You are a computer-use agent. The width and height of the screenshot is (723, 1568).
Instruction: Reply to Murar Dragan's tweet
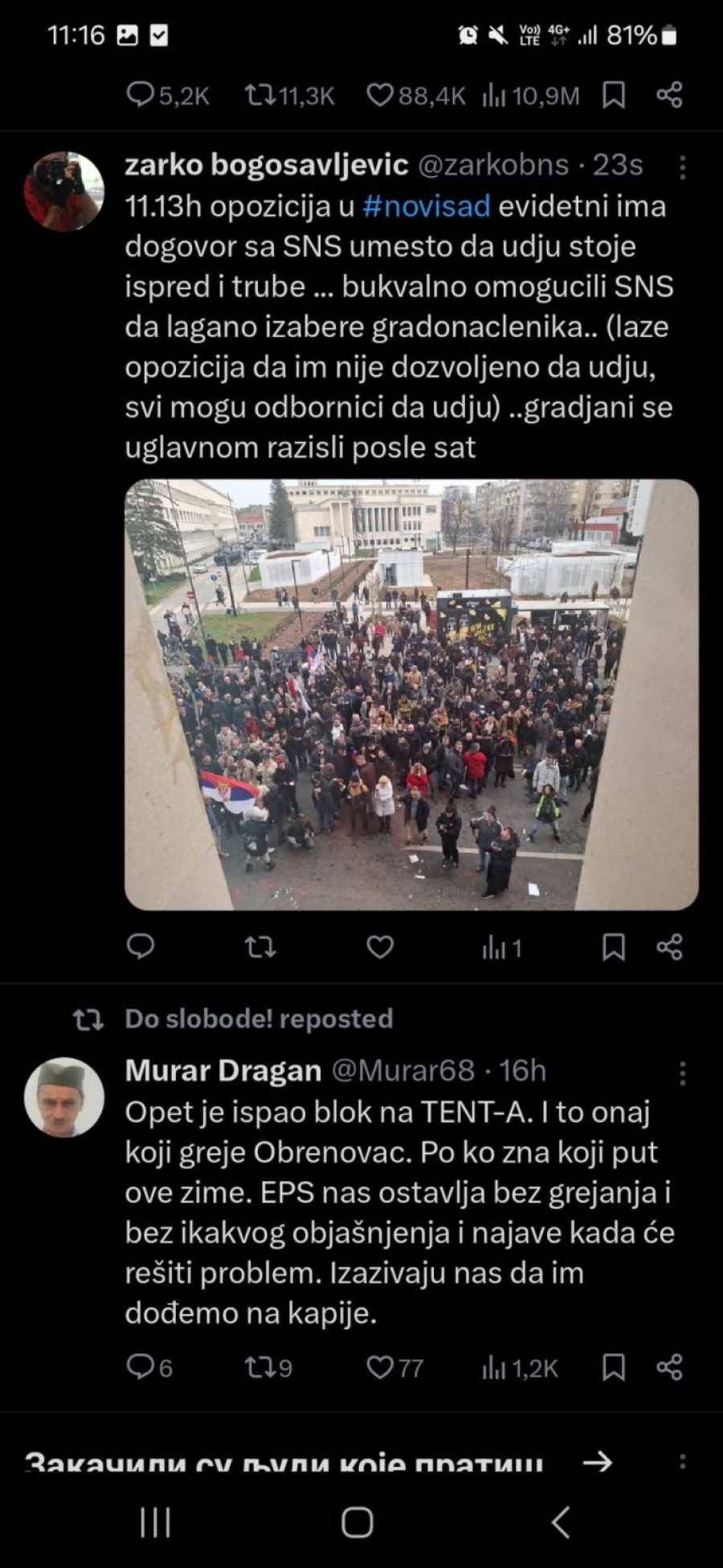click(x=149, y=1368)
